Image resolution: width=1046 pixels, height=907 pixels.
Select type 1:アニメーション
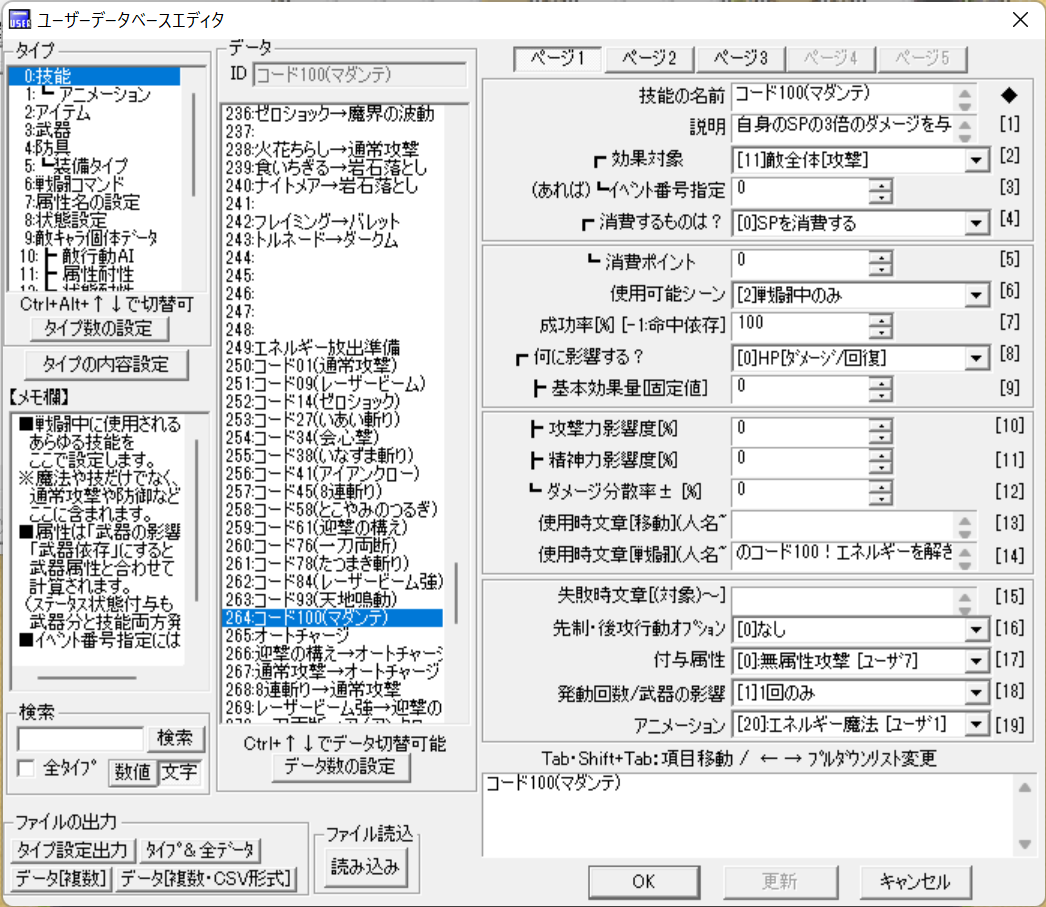click(x=95, y=95)
